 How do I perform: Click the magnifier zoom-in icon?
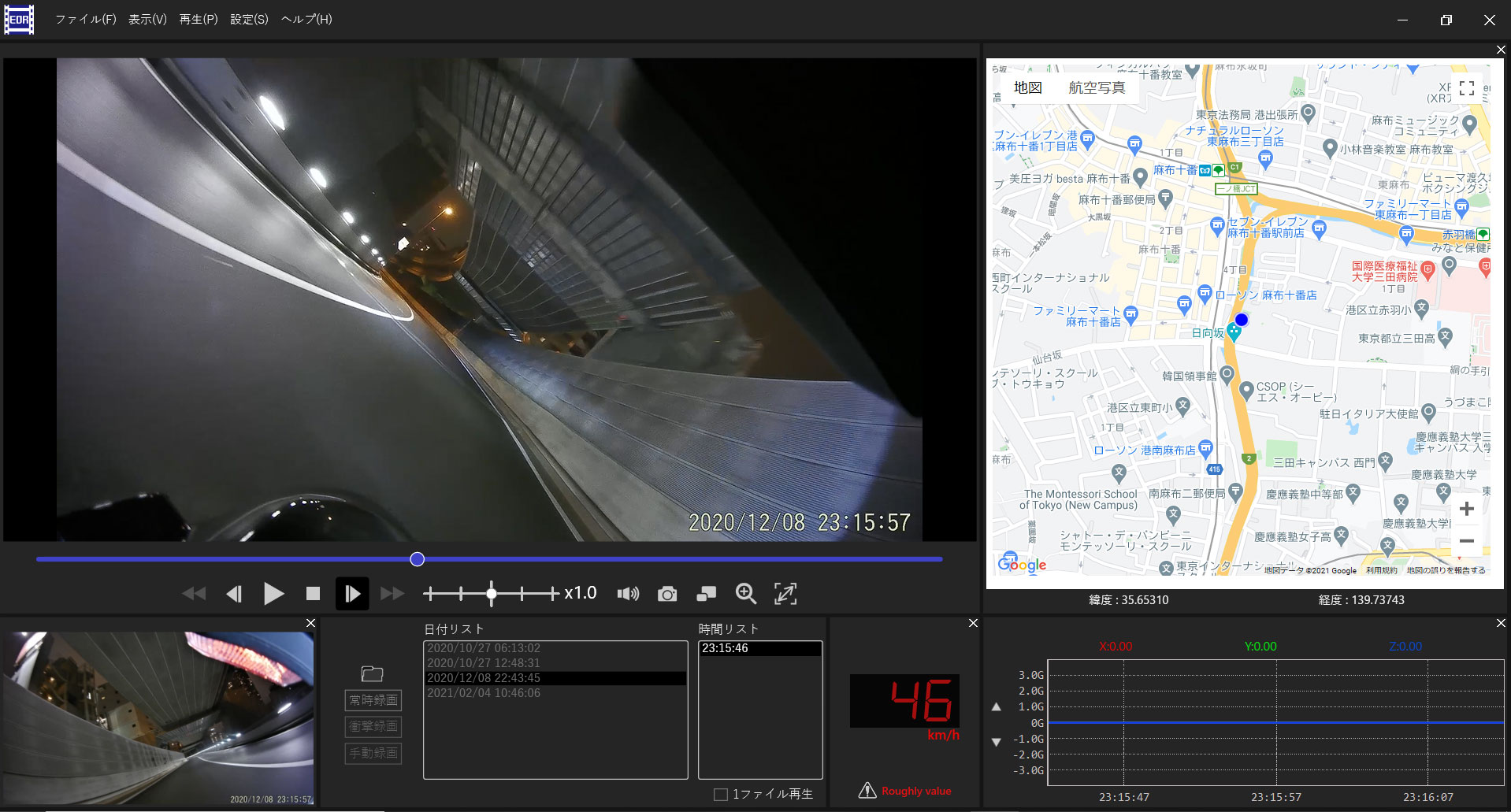pos(745,594)
